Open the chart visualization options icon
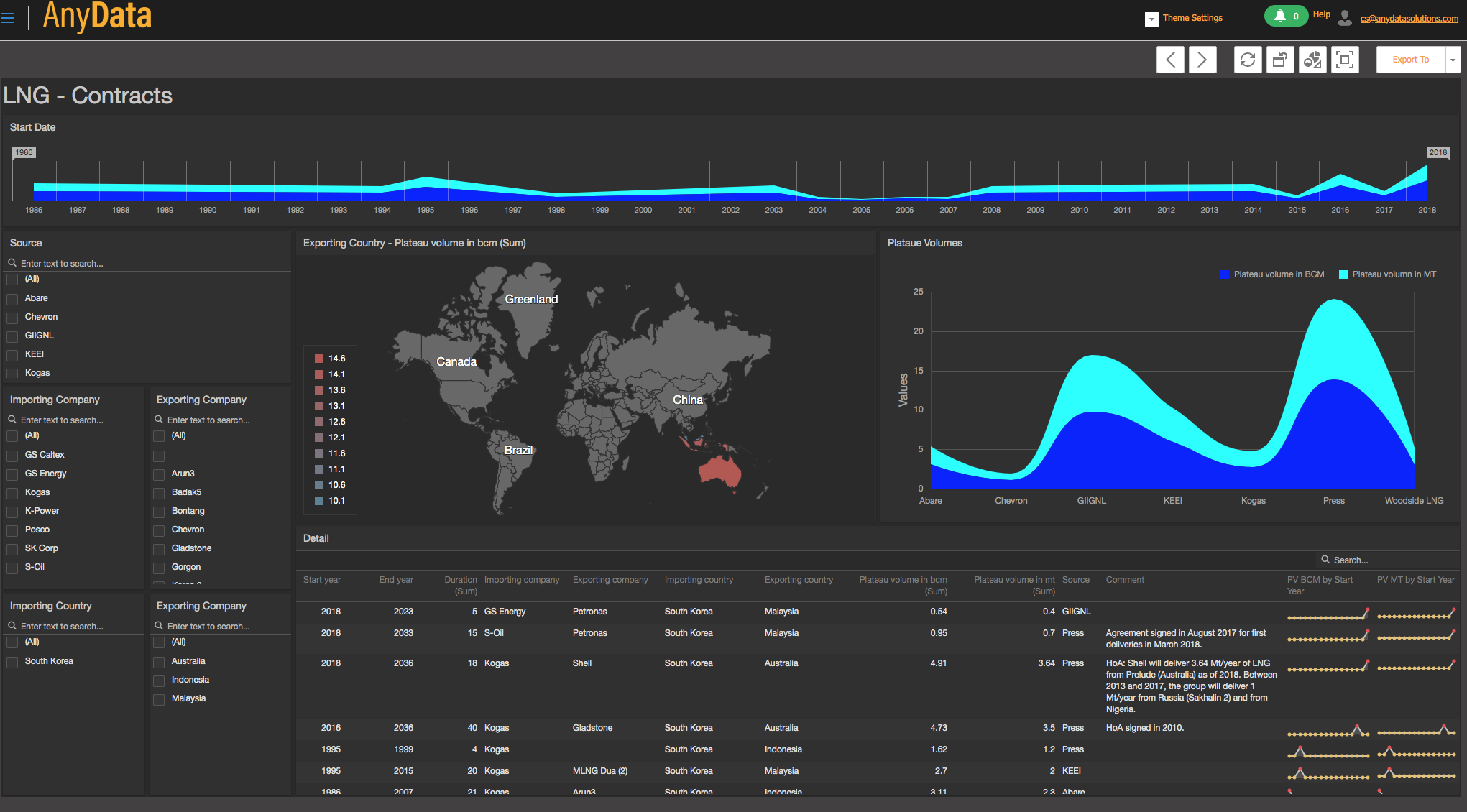This screenshot has height=812, width=1467. [1312, 60]
